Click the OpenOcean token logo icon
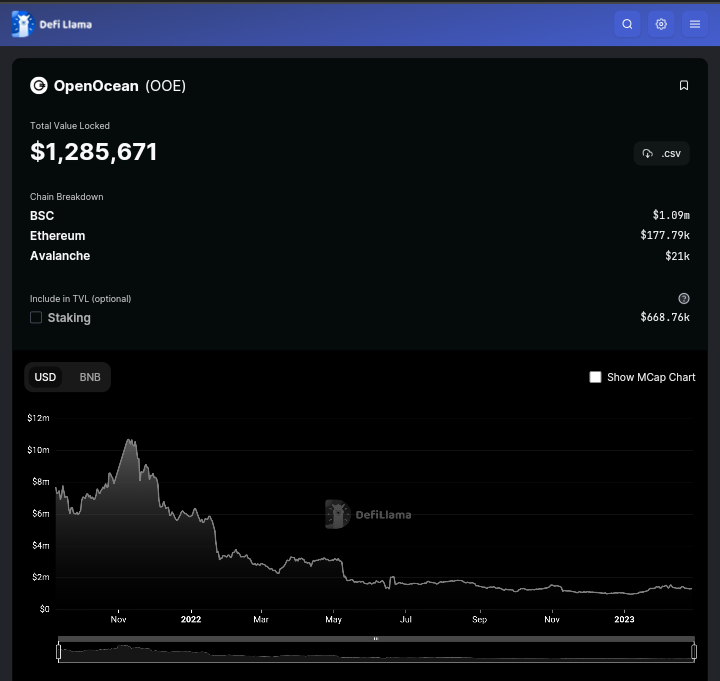Viewport: 720px width, 681px height. [39, 85]
